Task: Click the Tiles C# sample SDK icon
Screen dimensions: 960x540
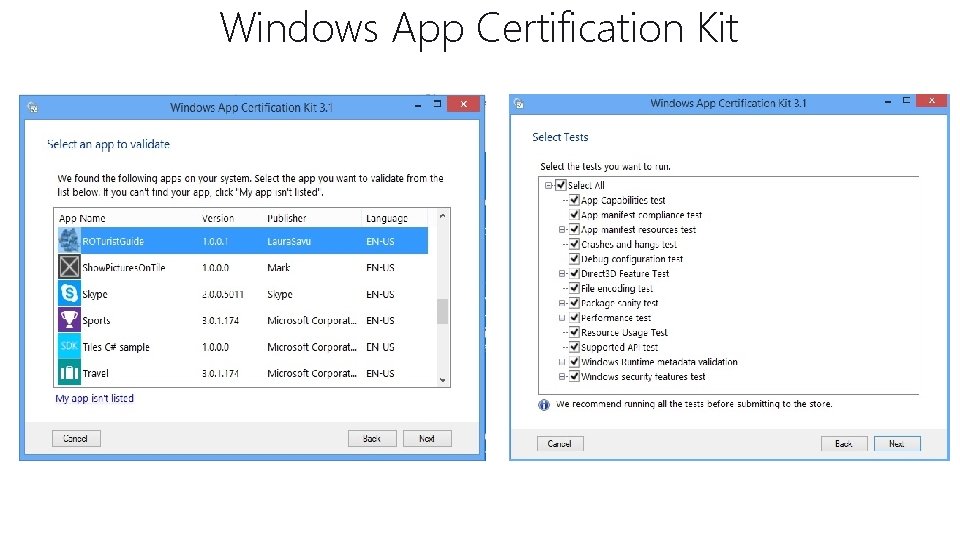Action: pos(69,346)
